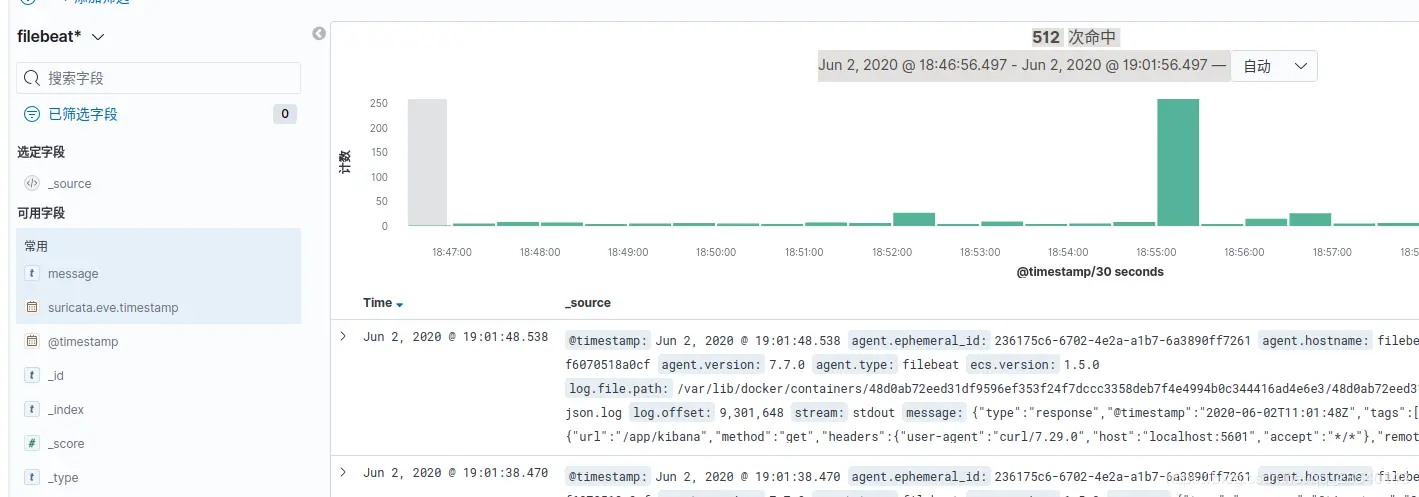Screen dimensions: 1419x497
Task: Click the agent.version label in first row
Action: [x=712, y=364]
